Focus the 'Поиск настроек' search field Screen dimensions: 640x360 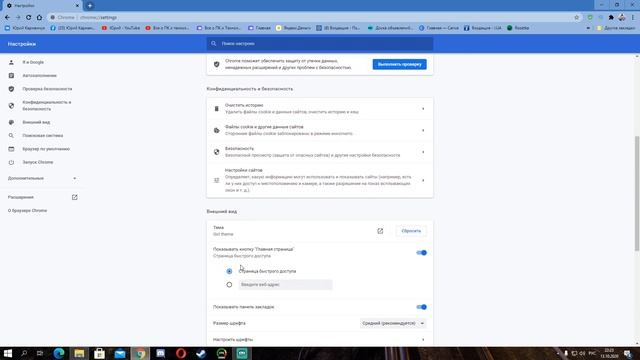(x=320, y=43)
